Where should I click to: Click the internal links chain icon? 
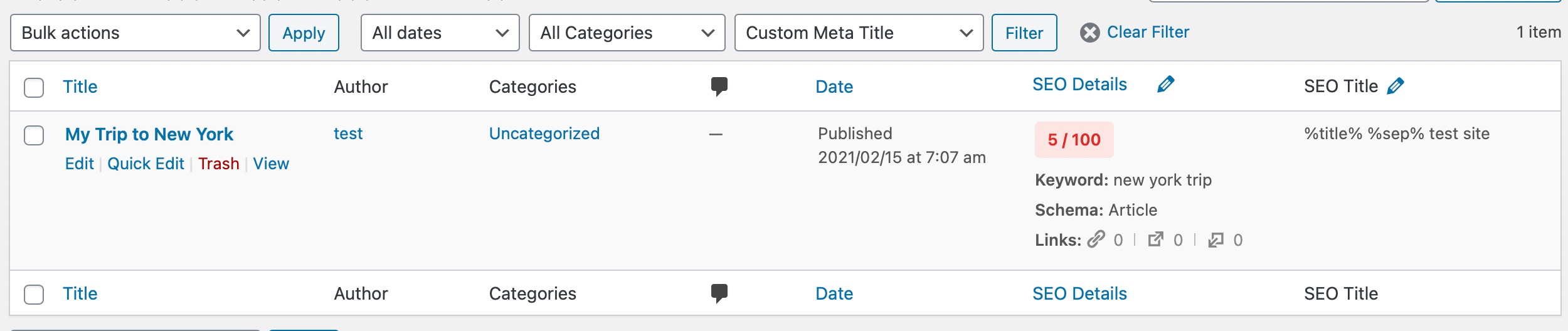click(1096, 239)
